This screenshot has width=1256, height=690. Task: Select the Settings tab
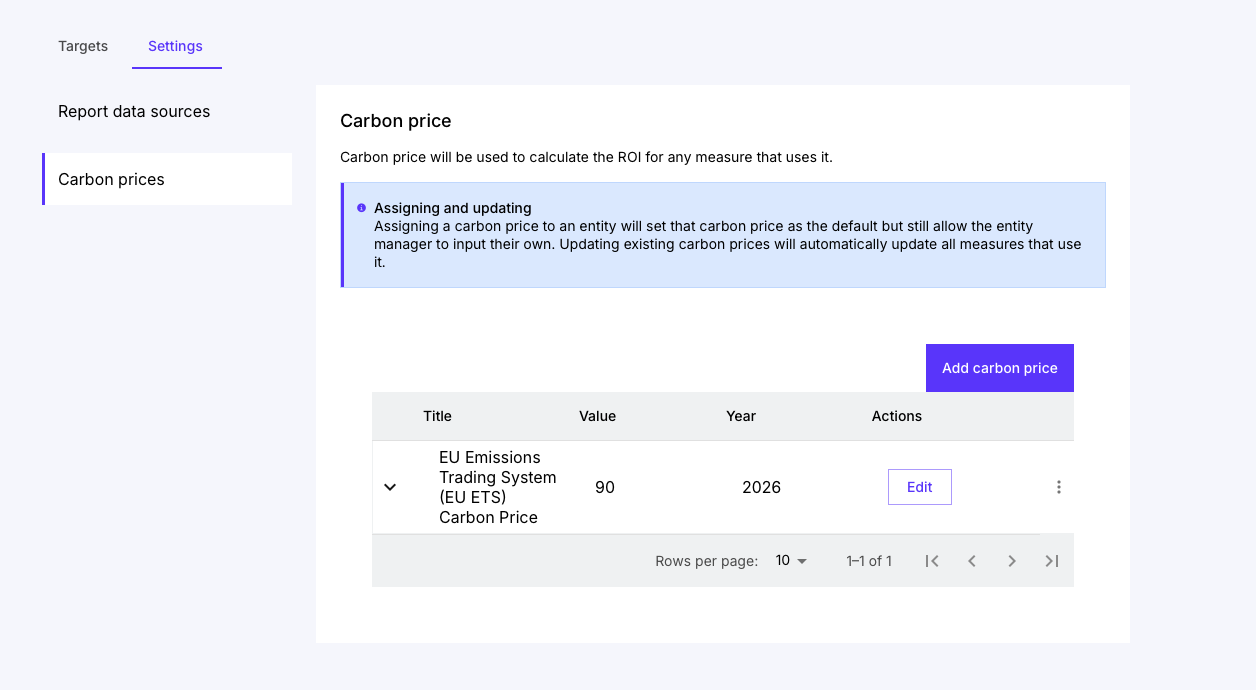[175, 46]
